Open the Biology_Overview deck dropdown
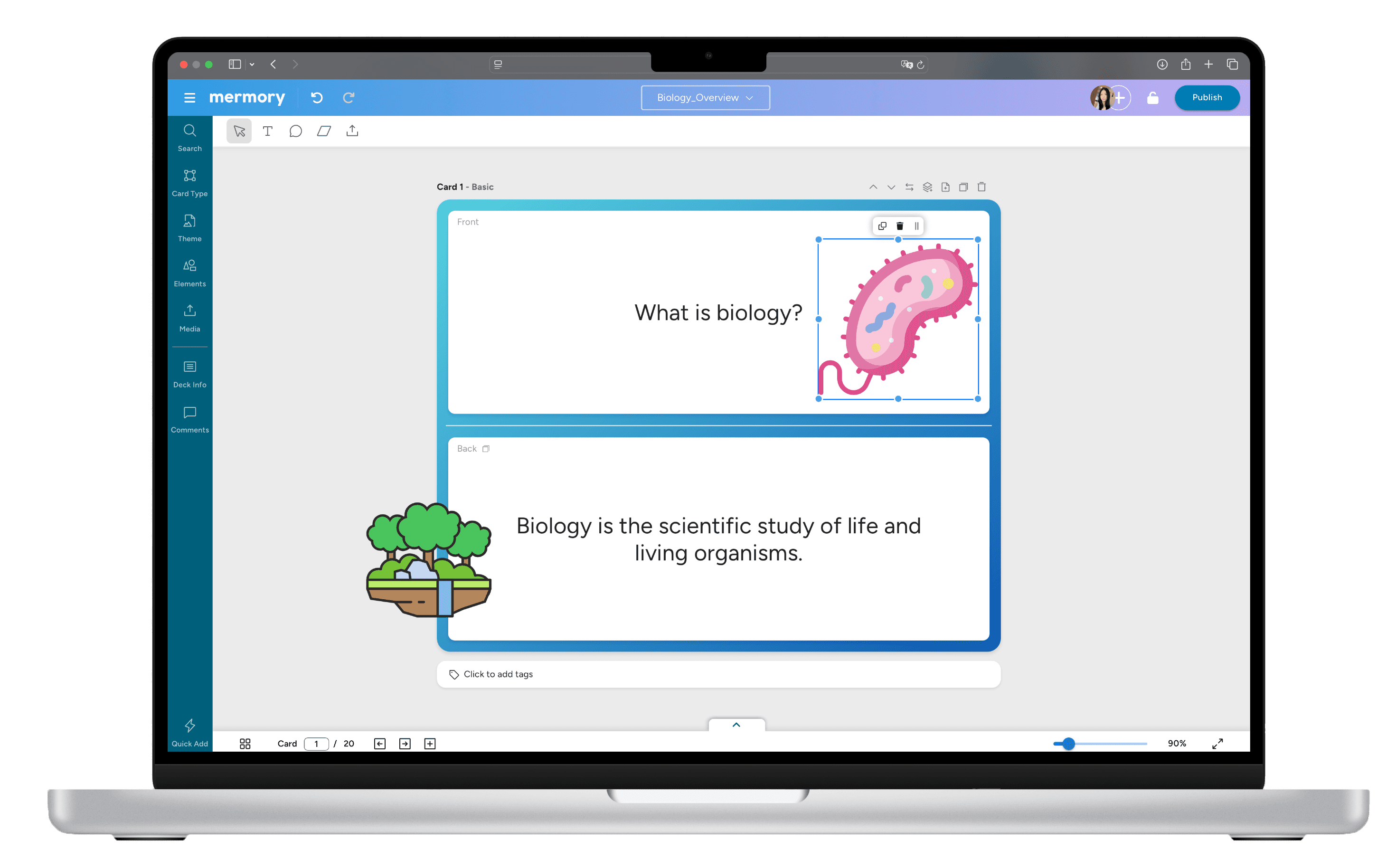Screen dimensions: 1396x868 point(705,98)
